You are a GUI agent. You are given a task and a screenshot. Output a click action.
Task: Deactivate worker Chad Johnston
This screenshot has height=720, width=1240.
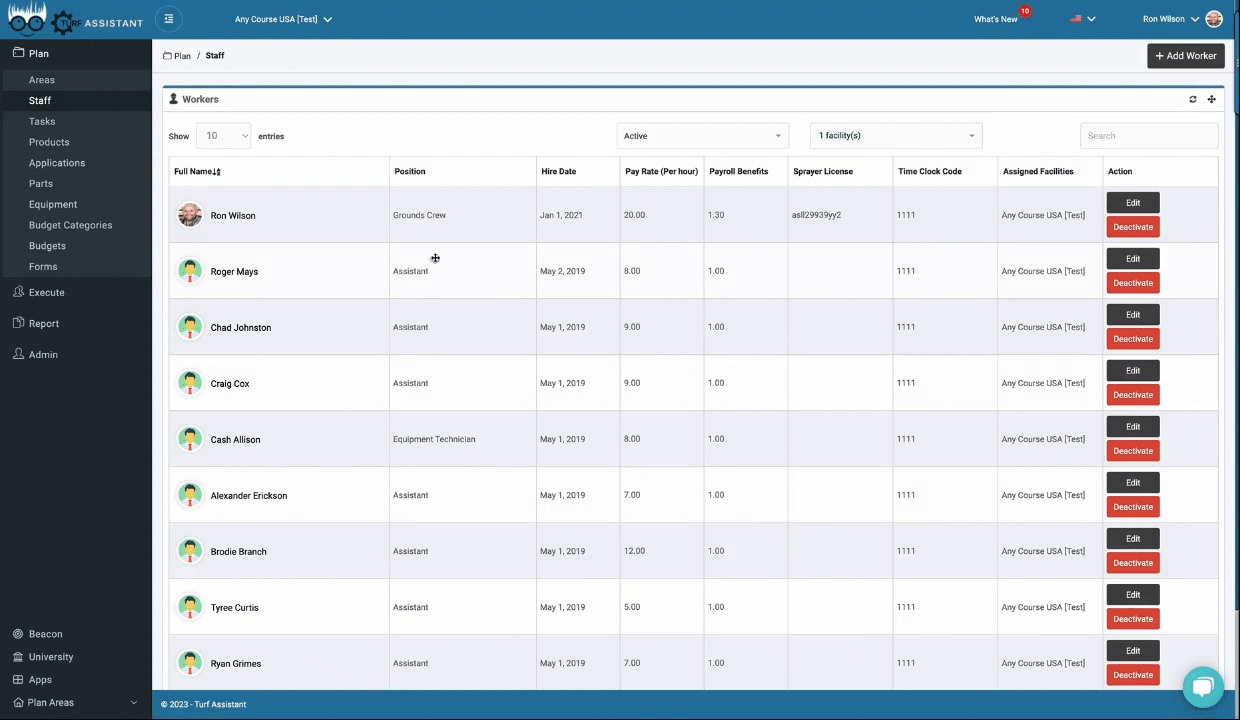1132,338
